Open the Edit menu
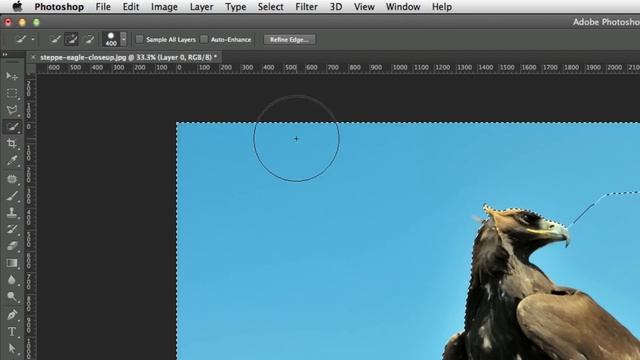 tap(131, 7)
